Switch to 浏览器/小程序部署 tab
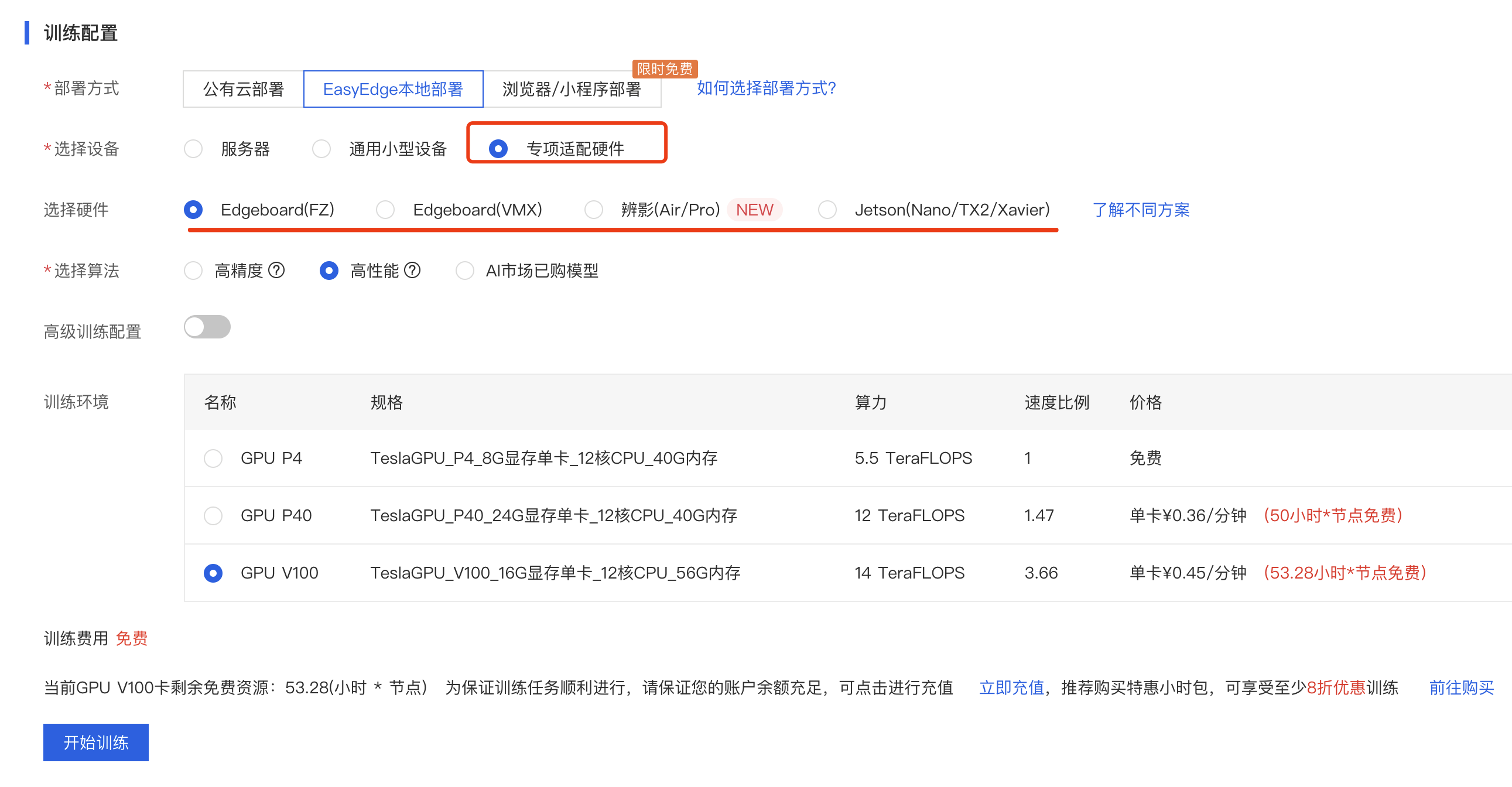The image size is (1512, 787). (x=571, y=89)
